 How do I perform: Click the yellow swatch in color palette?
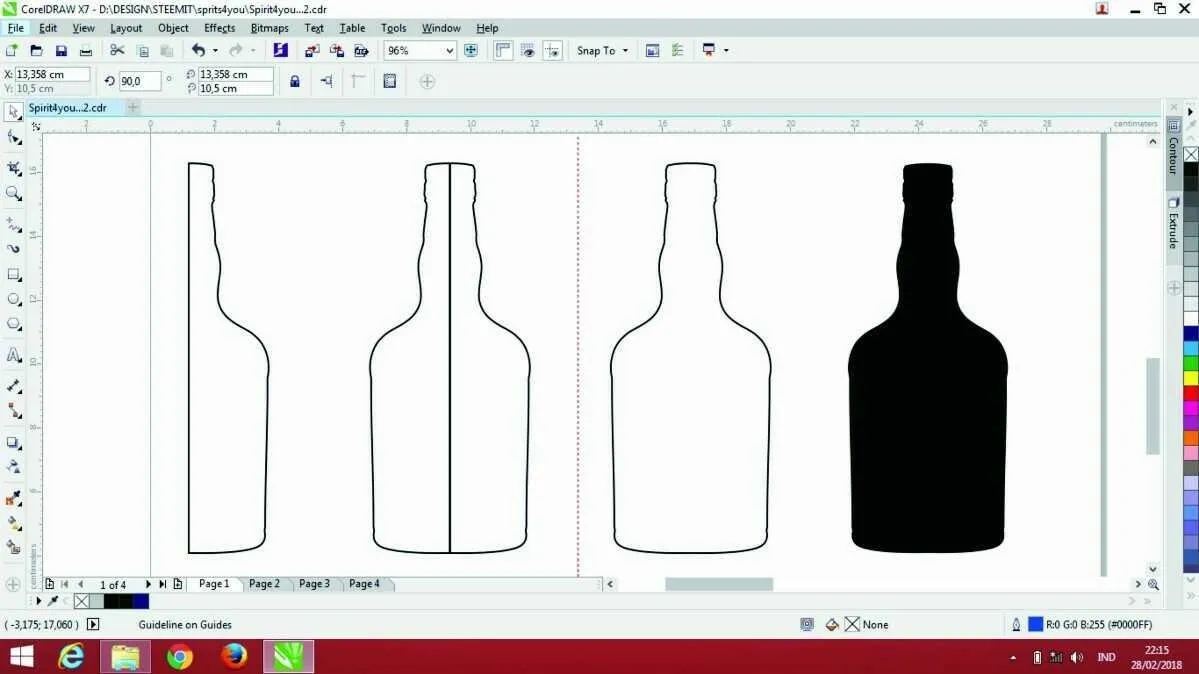(x=1191, y=378)
